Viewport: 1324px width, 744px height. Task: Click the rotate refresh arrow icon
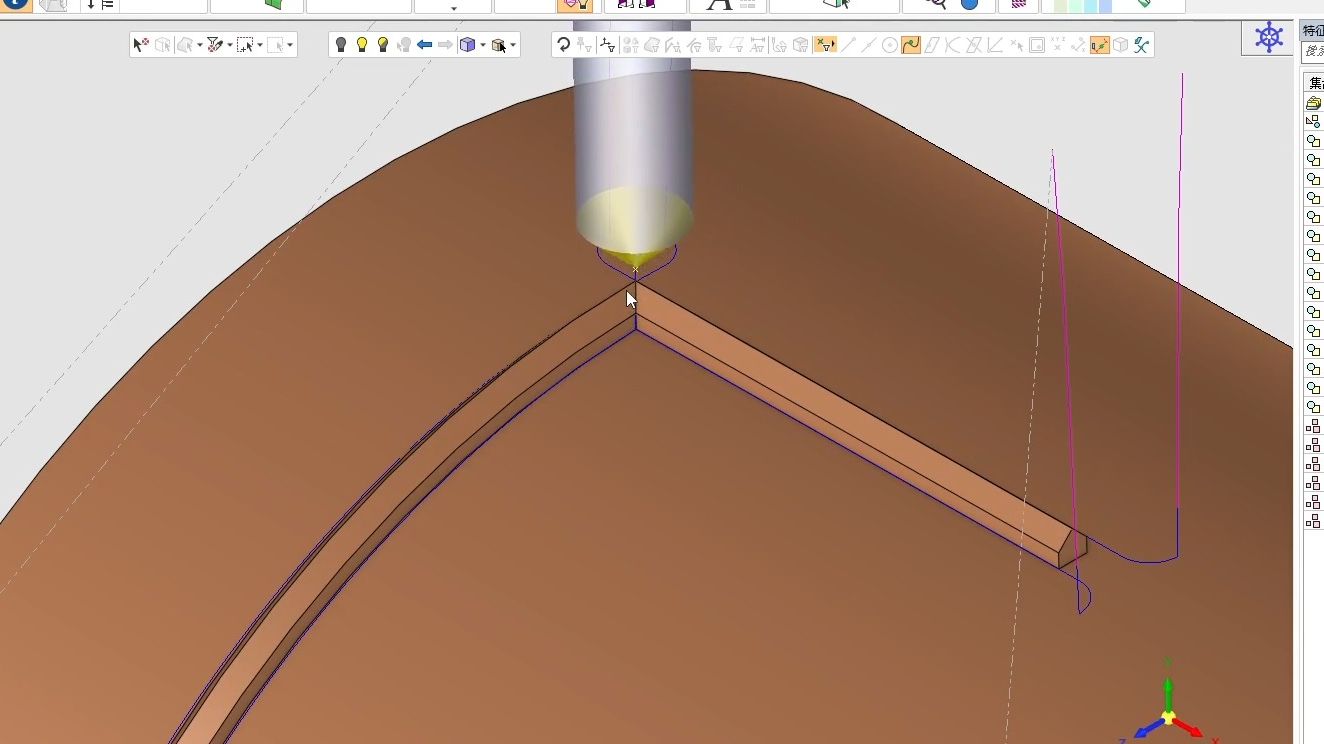click(x=564, y=45)
